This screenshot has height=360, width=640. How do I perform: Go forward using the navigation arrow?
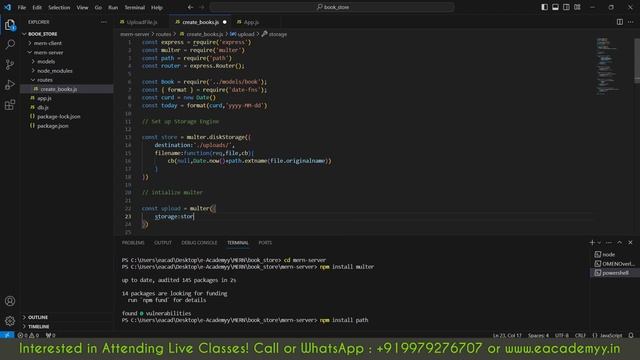[x=202, y=7]
